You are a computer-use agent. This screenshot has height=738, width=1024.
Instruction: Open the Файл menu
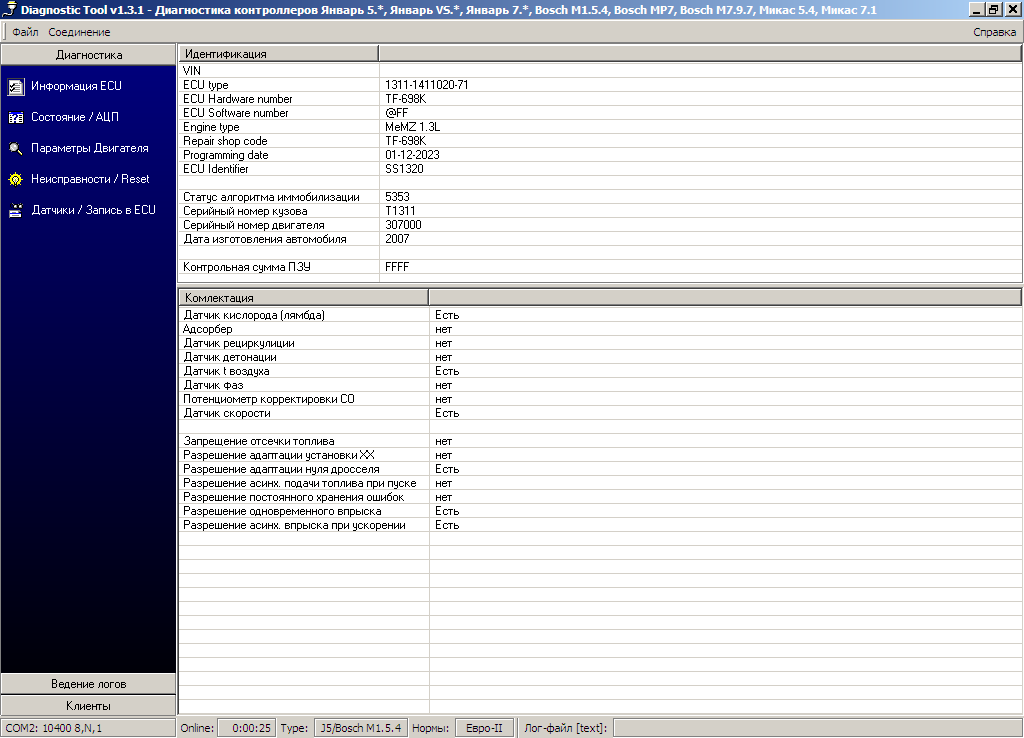(25, 32)
